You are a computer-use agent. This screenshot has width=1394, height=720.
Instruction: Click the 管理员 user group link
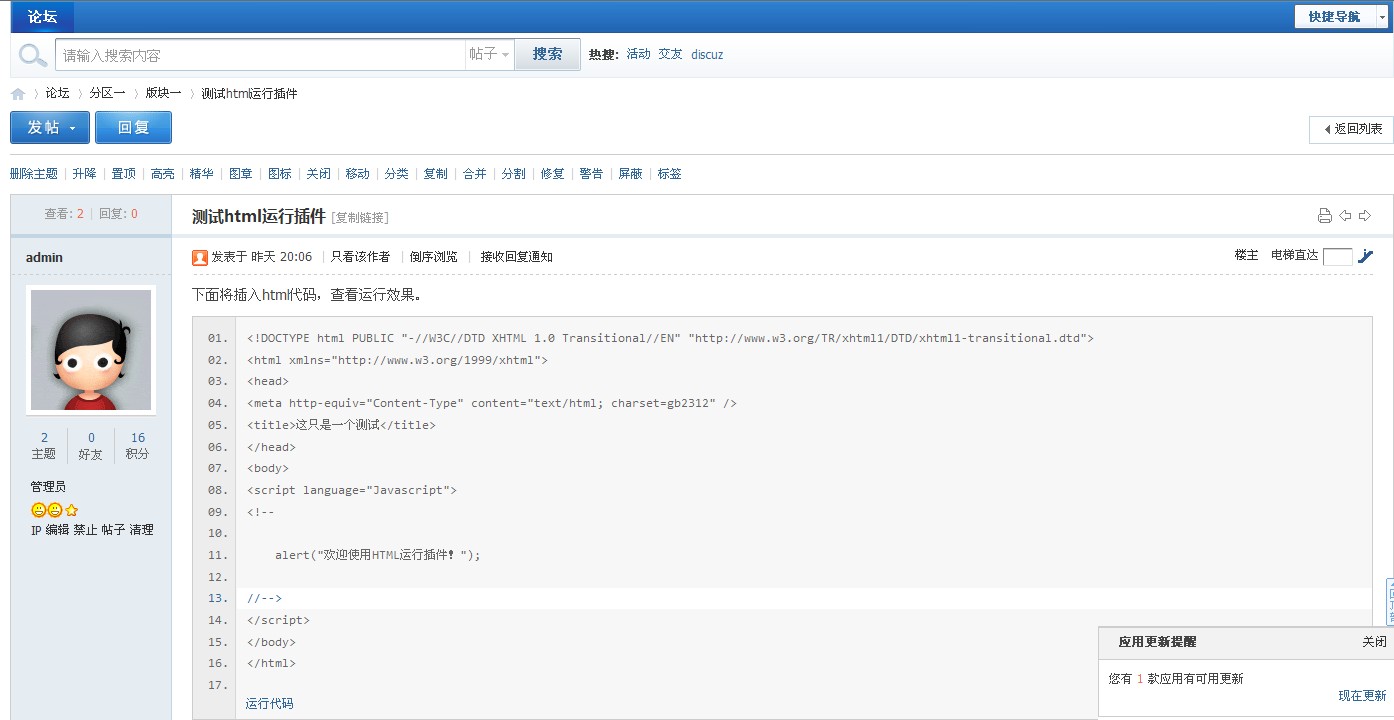pyautogui.click(x=48, y=487)
